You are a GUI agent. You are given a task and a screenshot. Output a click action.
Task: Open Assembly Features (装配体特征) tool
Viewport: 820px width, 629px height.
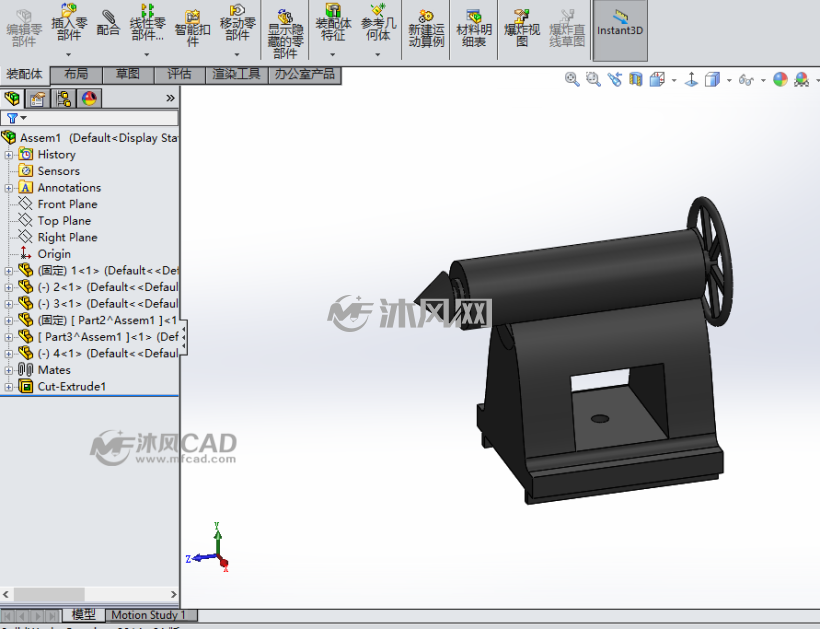(333, 22)
